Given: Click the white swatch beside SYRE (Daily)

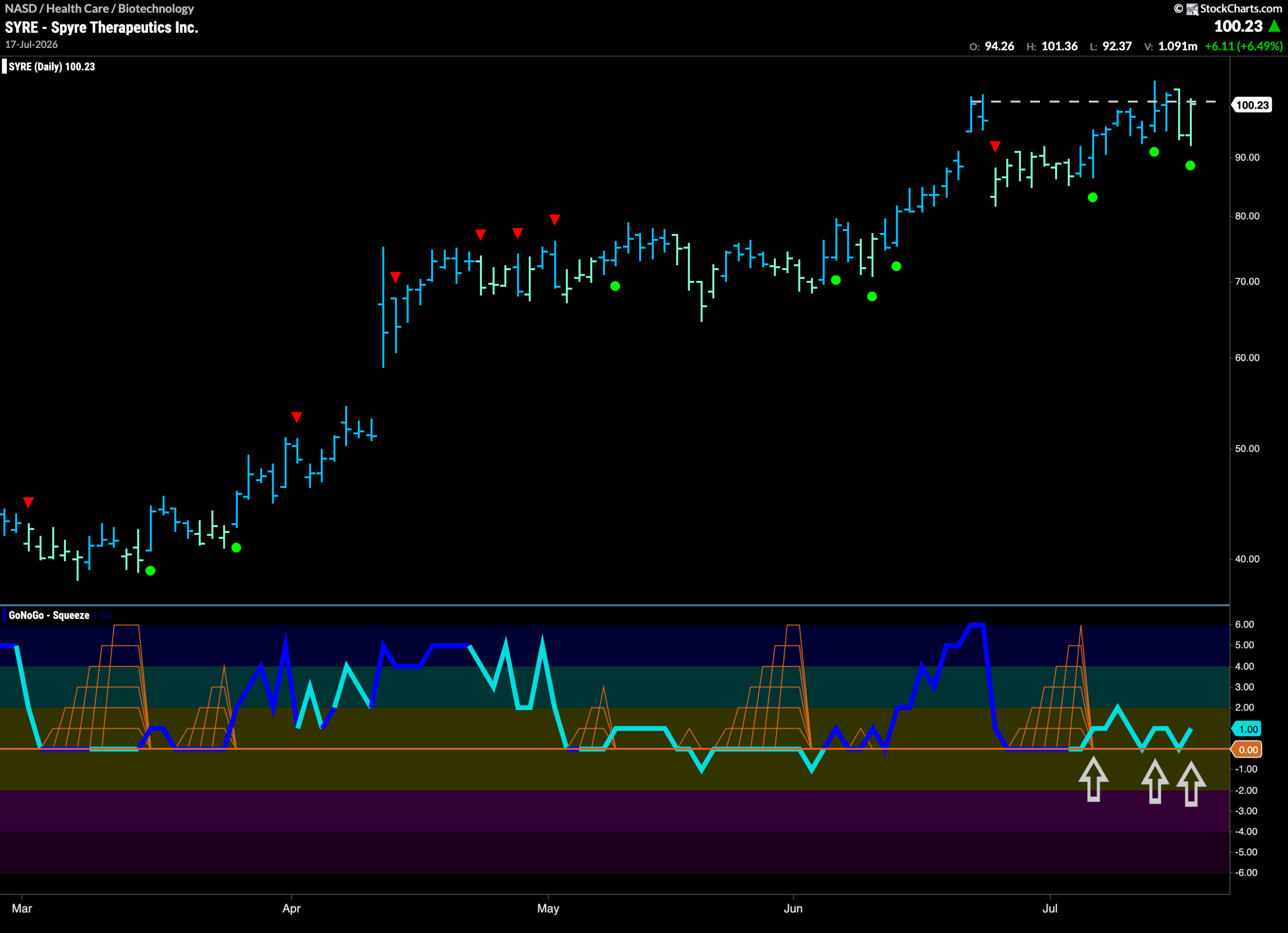Looking at the screenshot, I should pyautogui.click(x=5, y=66).
